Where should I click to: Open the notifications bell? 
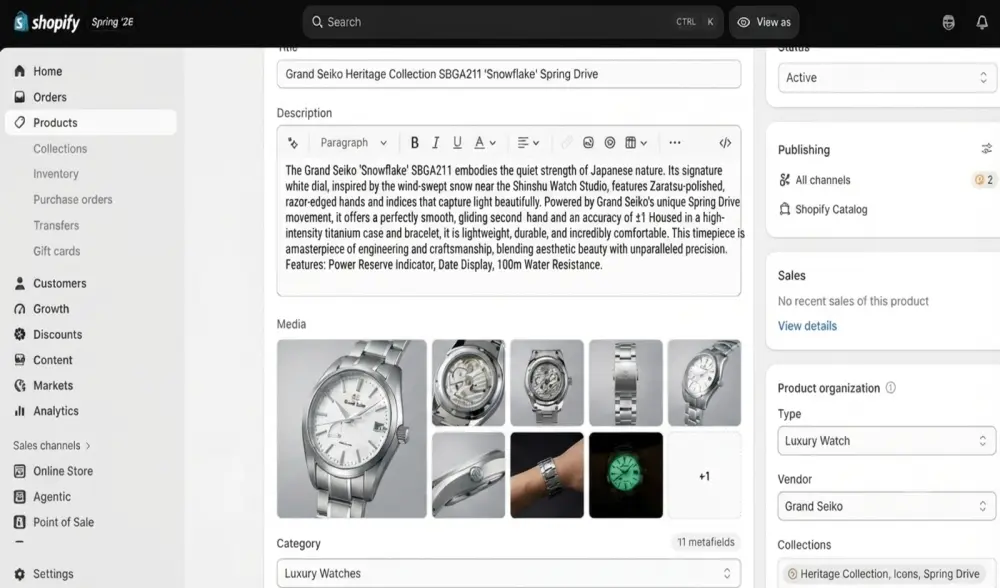[x=982, y=22]
